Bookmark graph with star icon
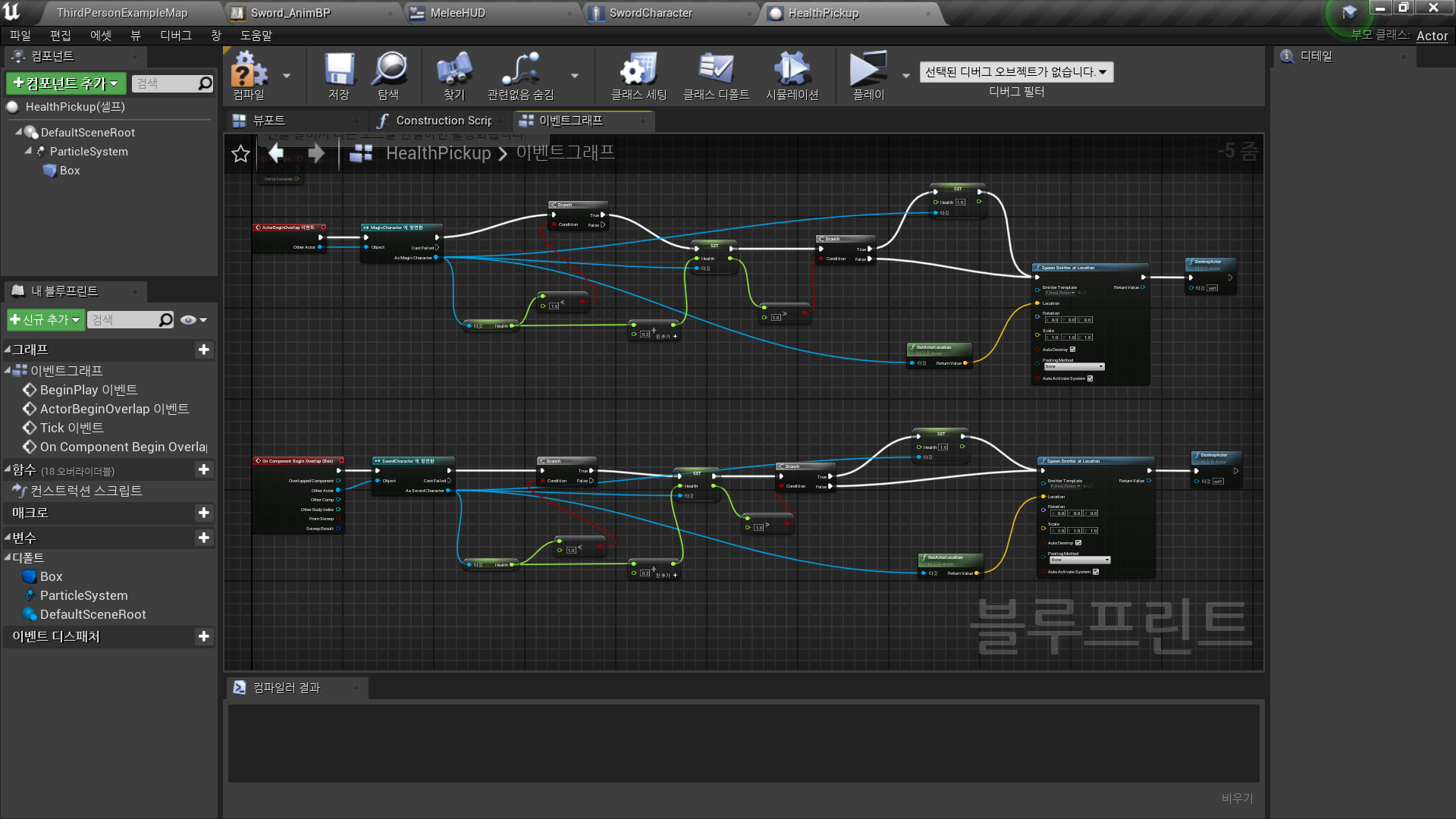Image resolution: width=1456 pixels, height=819 pixels. [240, 154]
